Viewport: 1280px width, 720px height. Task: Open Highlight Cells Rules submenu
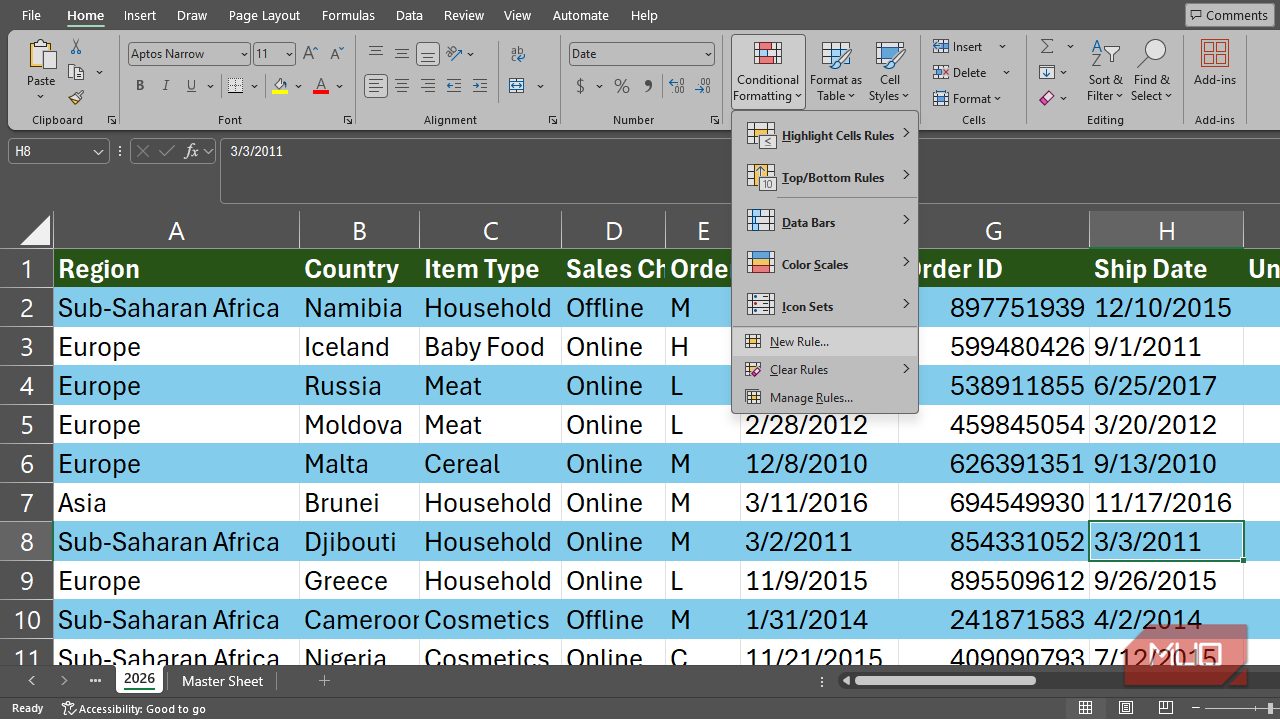825,135
